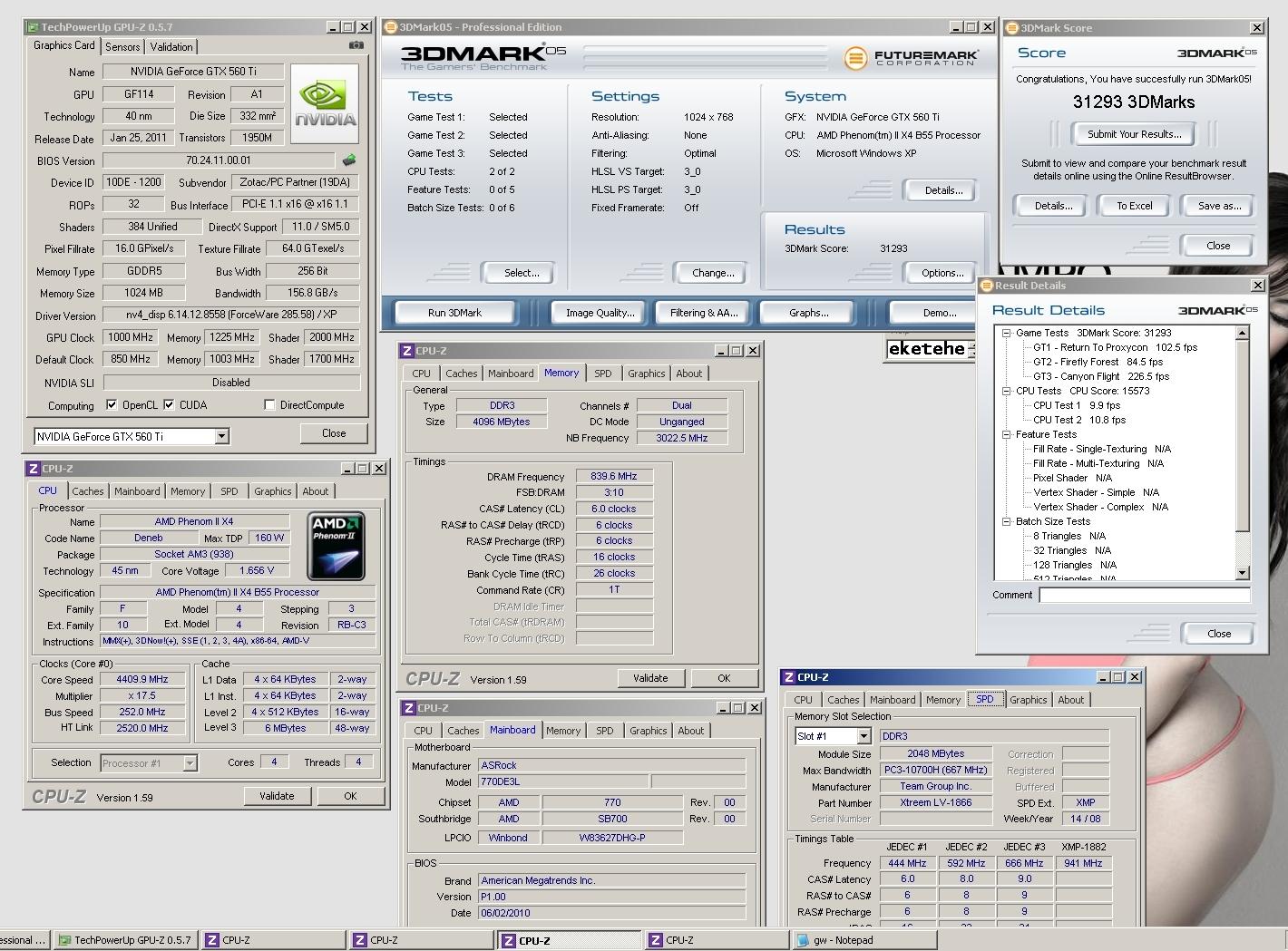Click the GPU Clock 1000 MHz field

pos(131,337)
